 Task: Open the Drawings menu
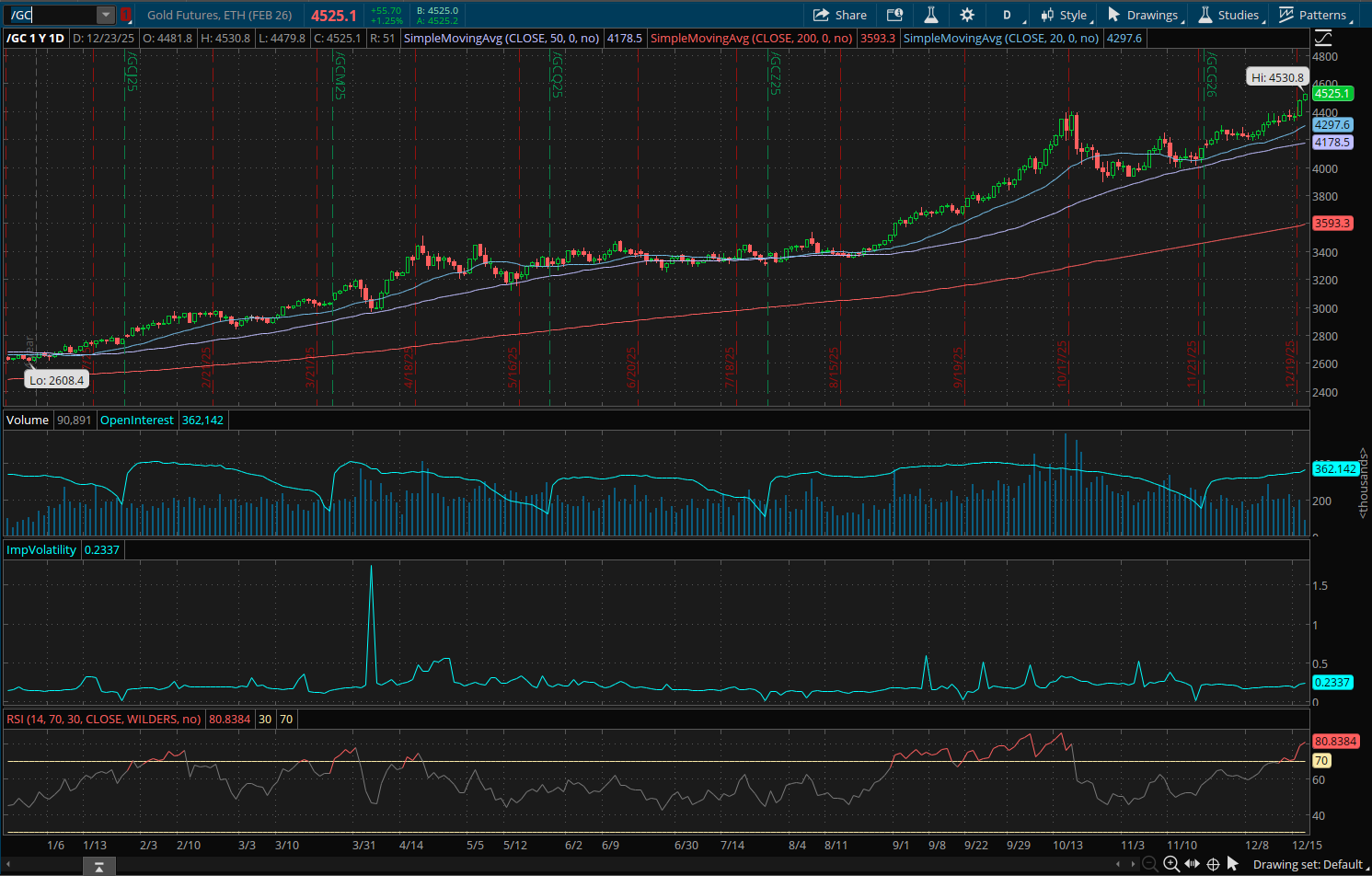1144,15
